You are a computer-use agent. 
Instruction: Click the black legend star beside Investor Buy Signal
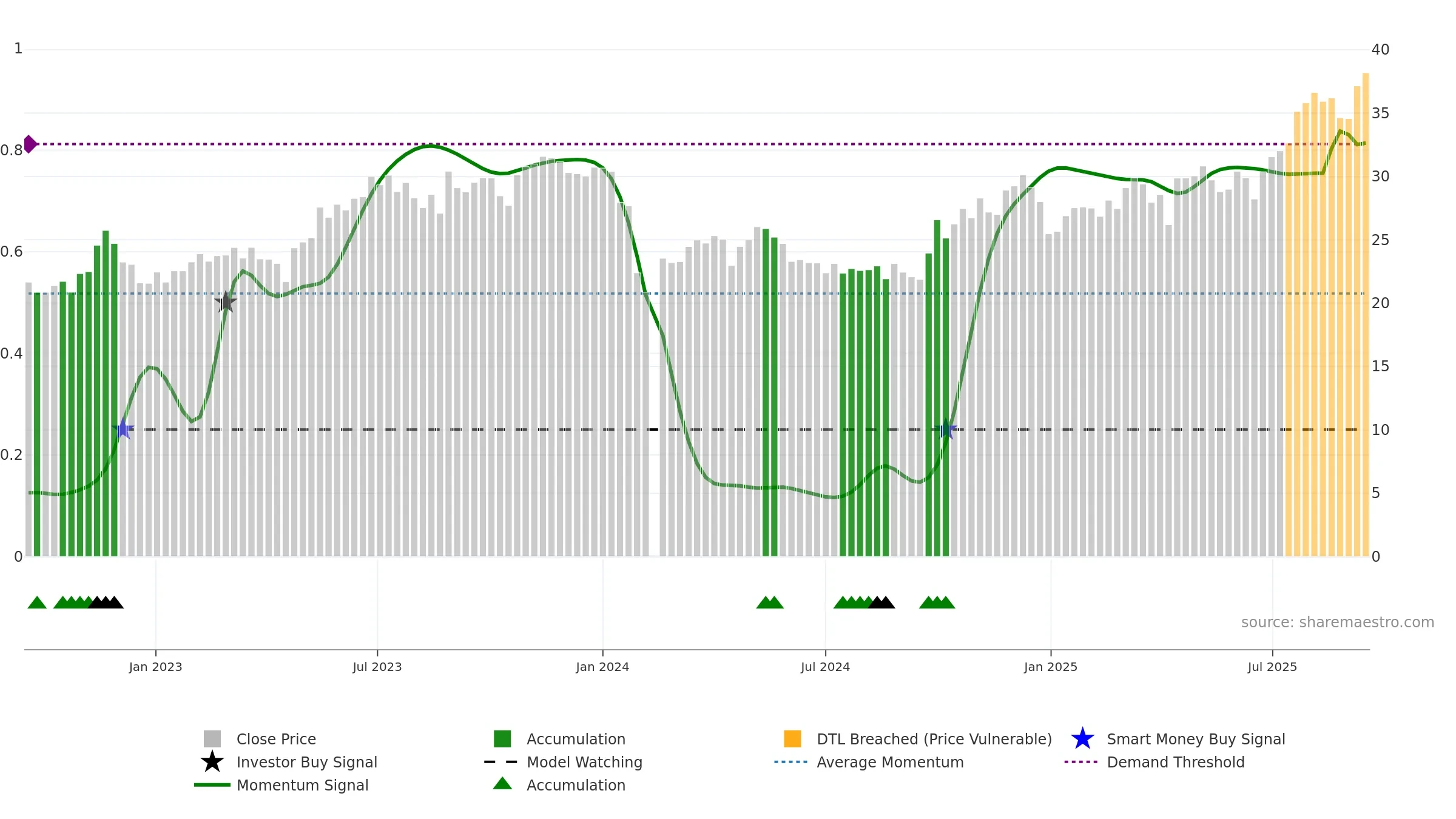pos(212,762)
